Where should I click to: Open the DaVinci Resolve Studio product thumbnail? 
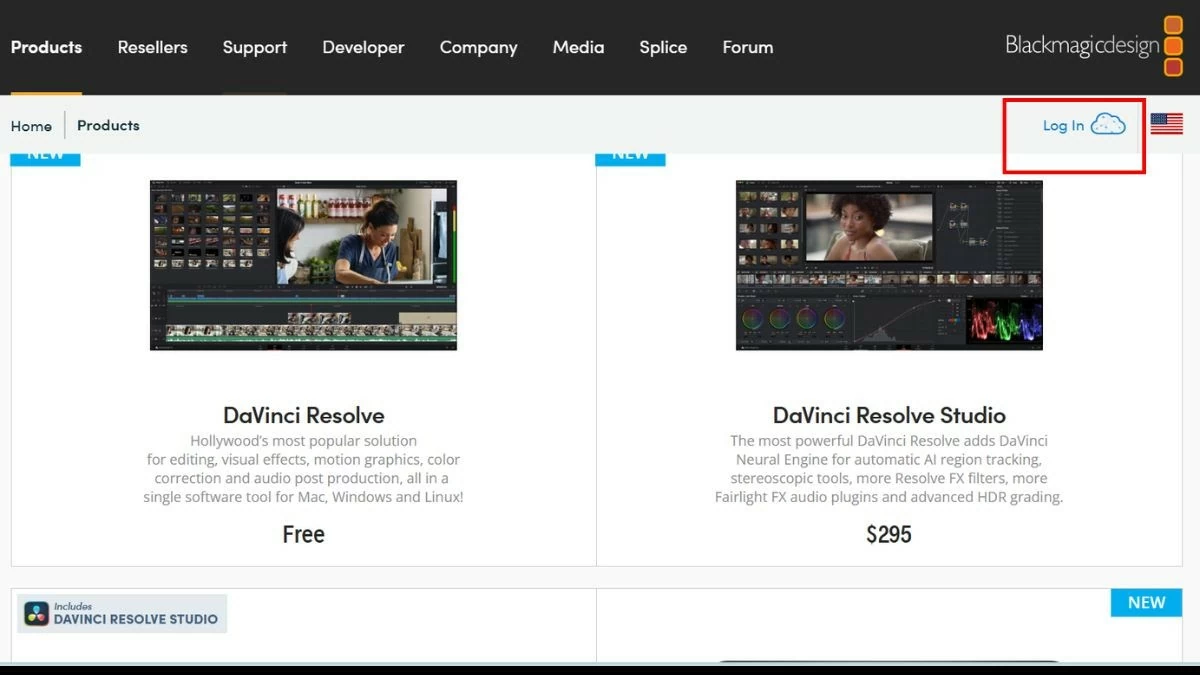coord(888,265)
